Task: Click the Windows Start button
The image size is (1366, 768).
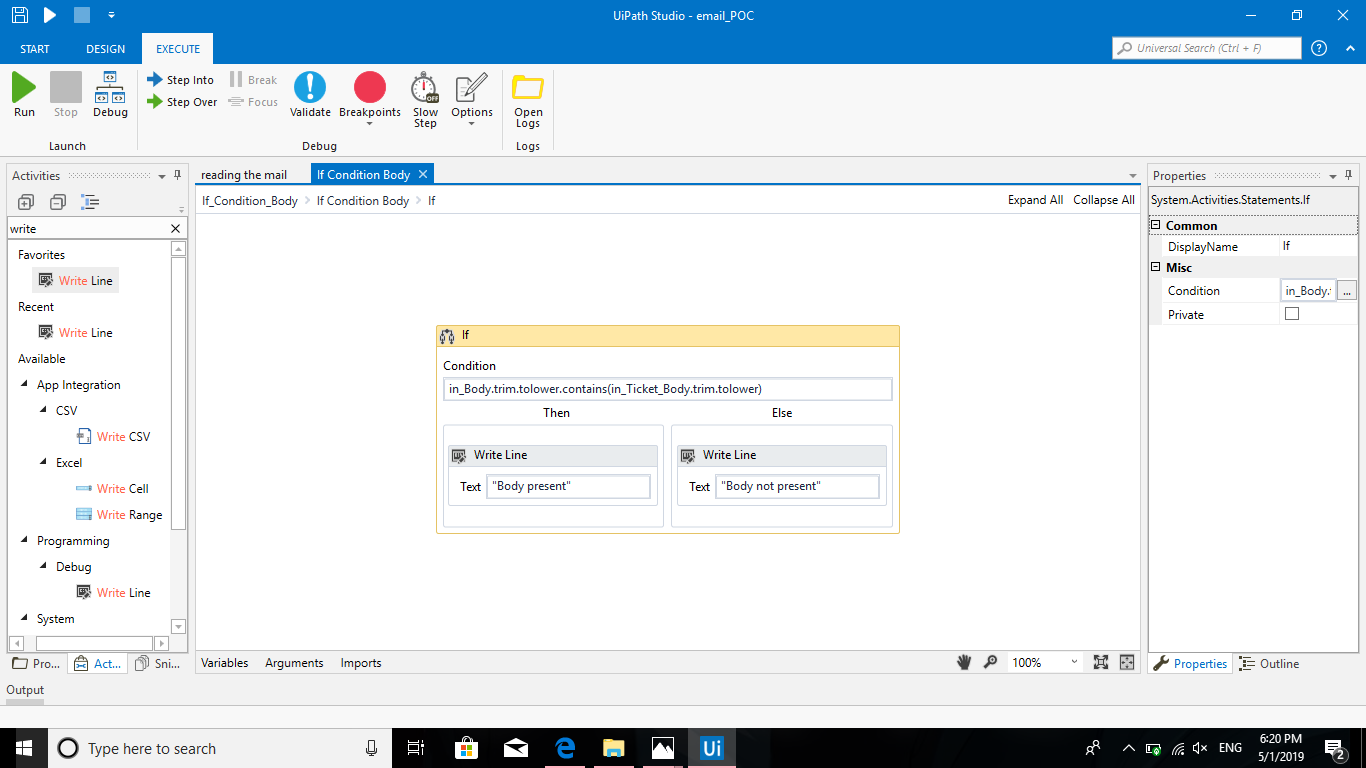Action: tap(23, 748)
